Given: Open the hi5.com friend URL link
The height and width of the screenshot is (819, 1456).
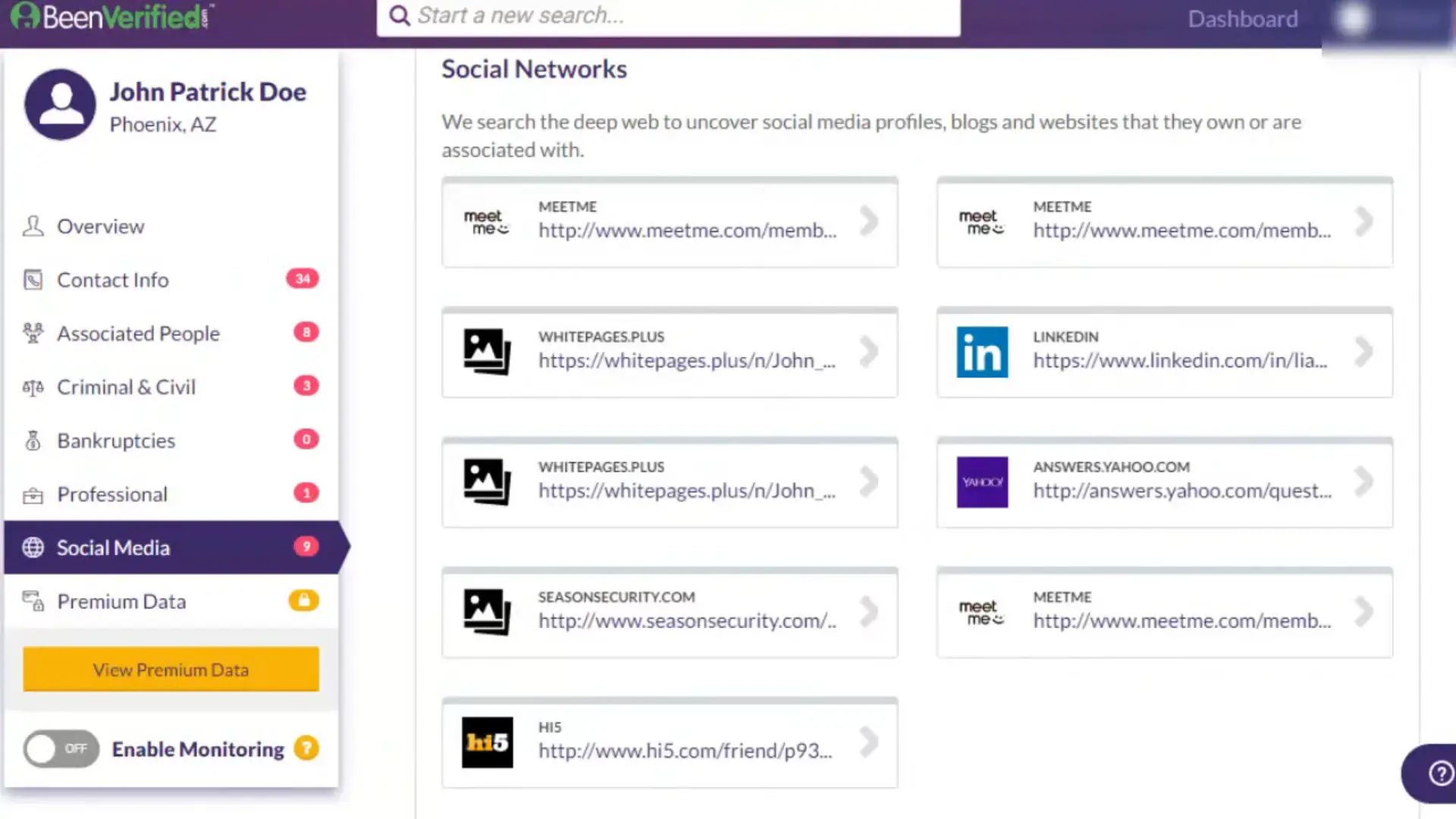Looking at the screenshot, I should click(x=686, y=752).
